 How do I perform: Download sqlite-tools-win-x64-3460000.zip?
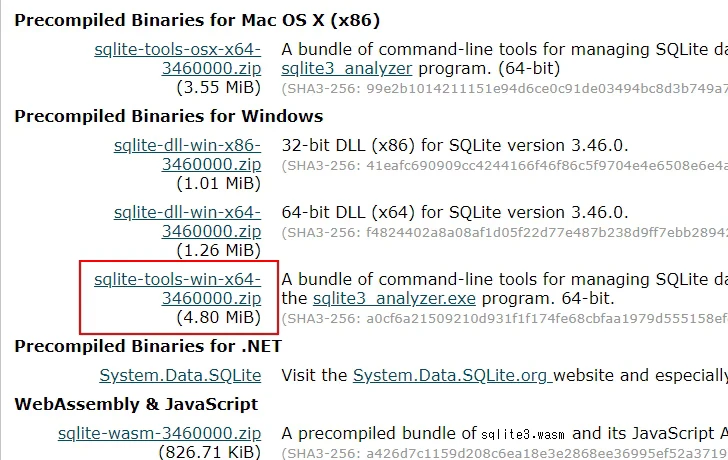[x=178, y=289]
